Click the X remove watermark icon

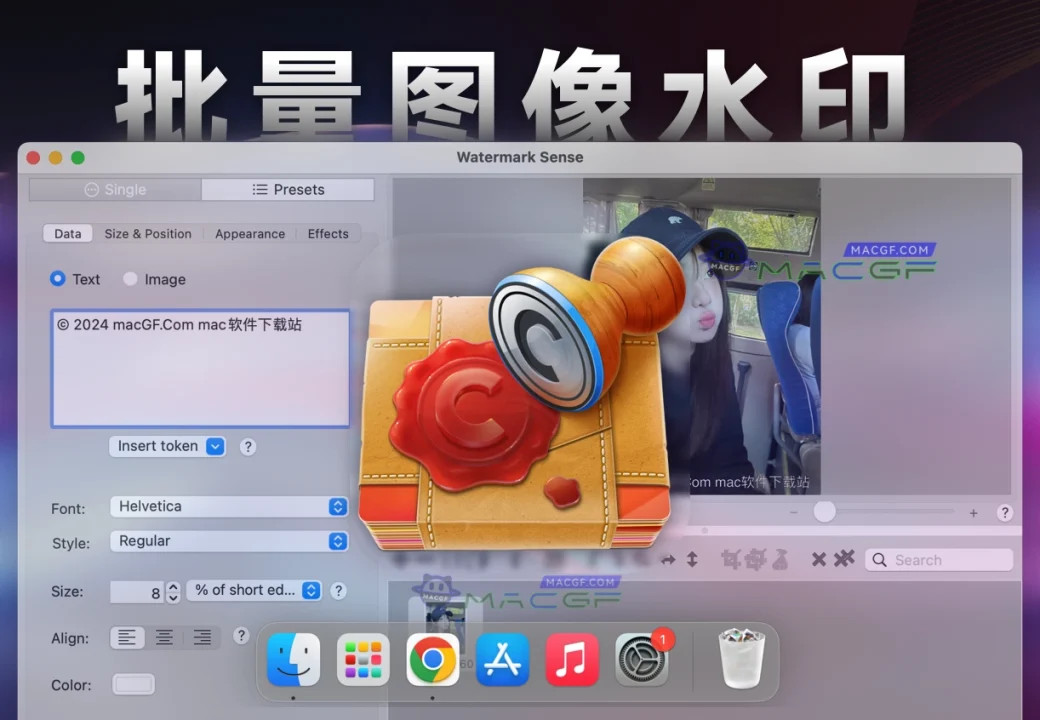pyautogui.click(x=817, y=560)
